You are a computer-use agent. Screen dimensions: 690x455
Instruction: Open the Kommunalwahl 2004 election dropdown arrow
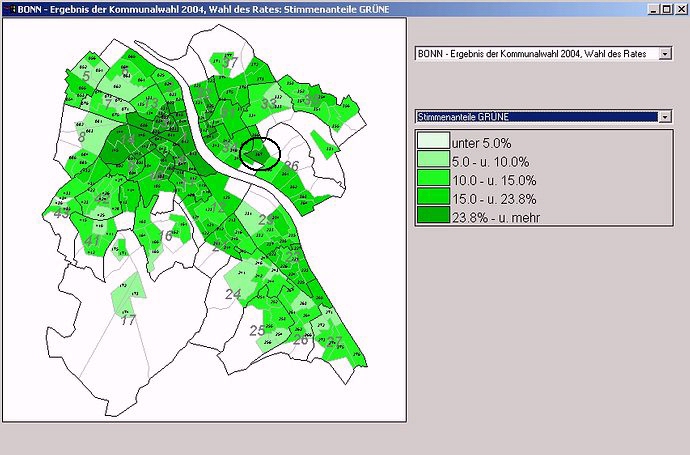click(665, 53)
